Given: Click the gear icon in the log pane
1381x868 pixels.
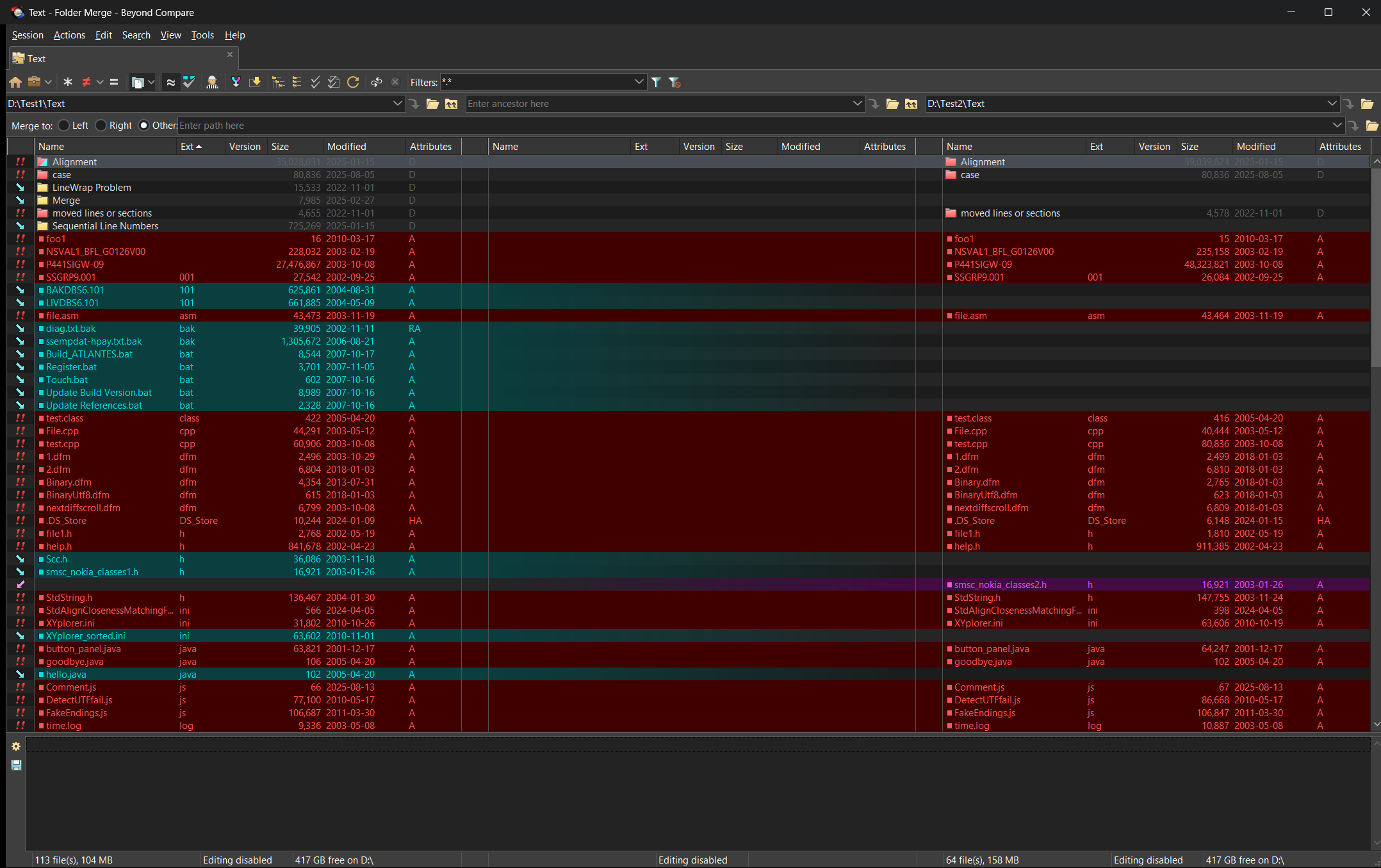Looking at the screenshot, I should [16, 746].
